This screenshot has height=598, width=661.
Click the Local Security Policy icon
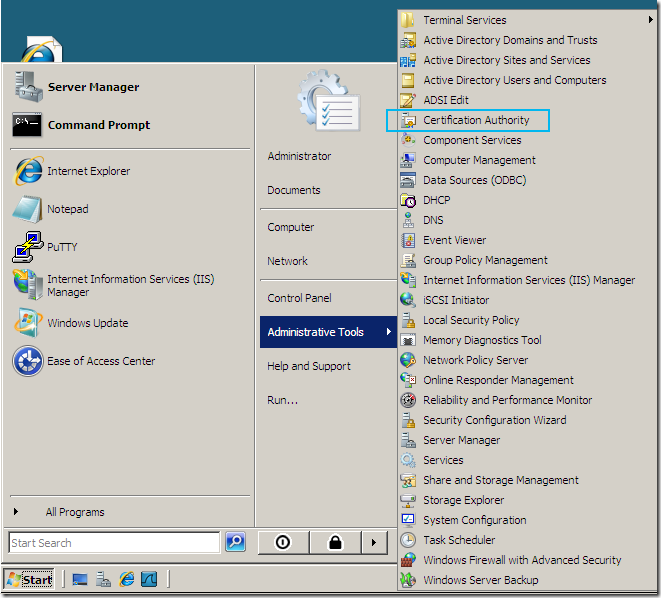(408, 320)
